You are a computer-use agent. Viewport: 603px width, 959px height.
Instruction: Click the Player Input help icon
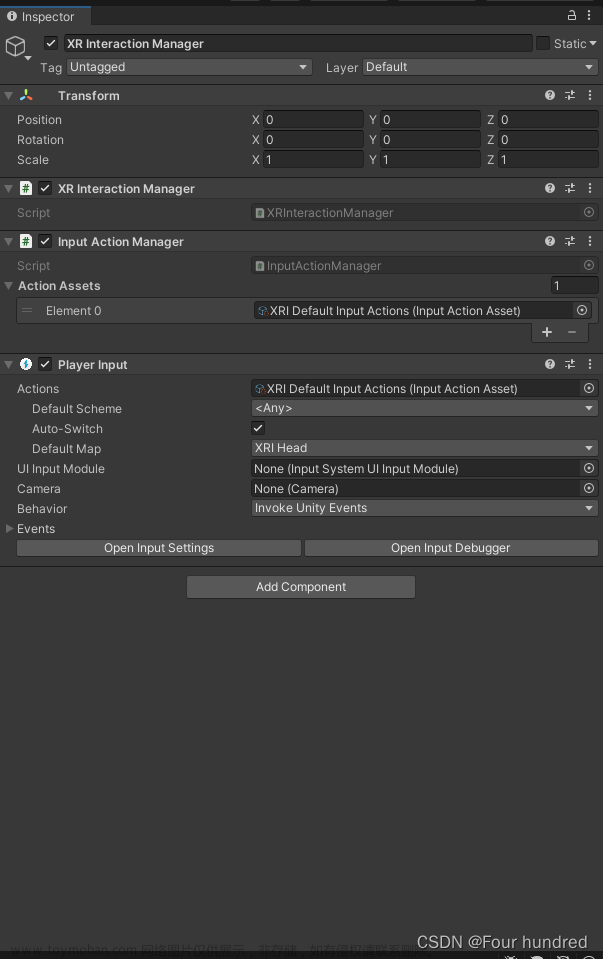548,363
